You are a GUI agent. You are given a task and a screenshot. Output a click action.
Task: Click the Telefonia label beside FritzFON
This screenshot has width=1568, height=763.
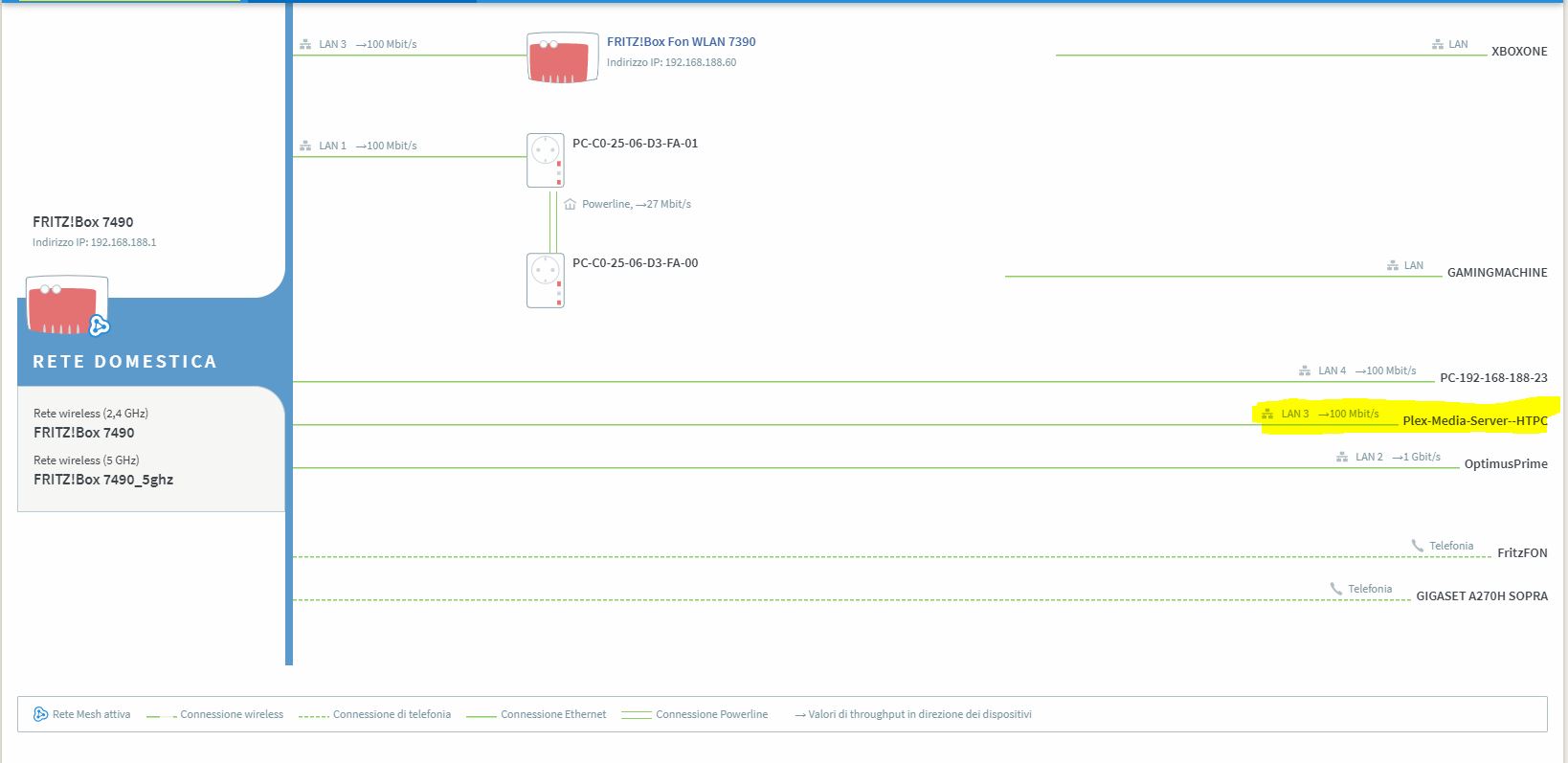(1451, 546)
